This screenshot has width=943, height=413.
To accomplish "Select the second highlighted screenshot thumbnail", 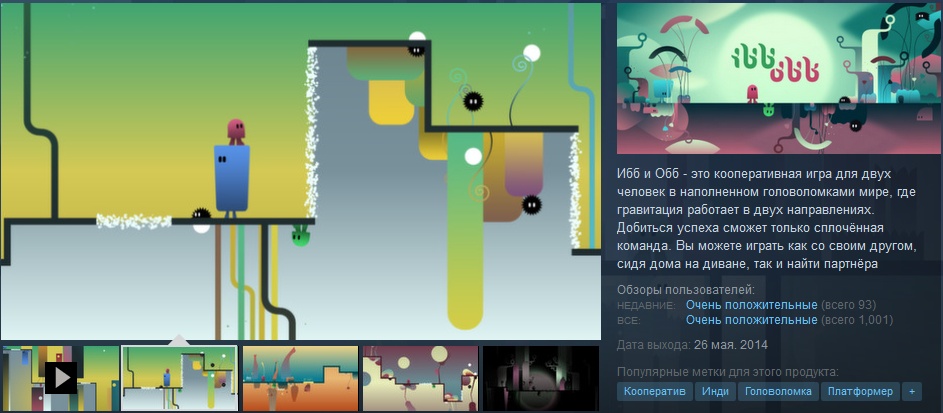I will click(180, 378).
